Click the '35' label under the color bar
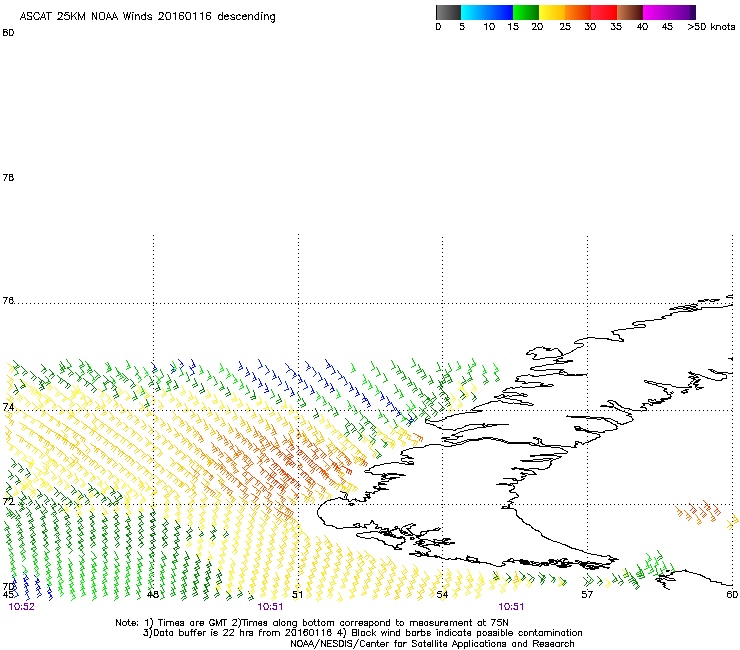The height and width of the screenshot is (650, 740). 616,27
